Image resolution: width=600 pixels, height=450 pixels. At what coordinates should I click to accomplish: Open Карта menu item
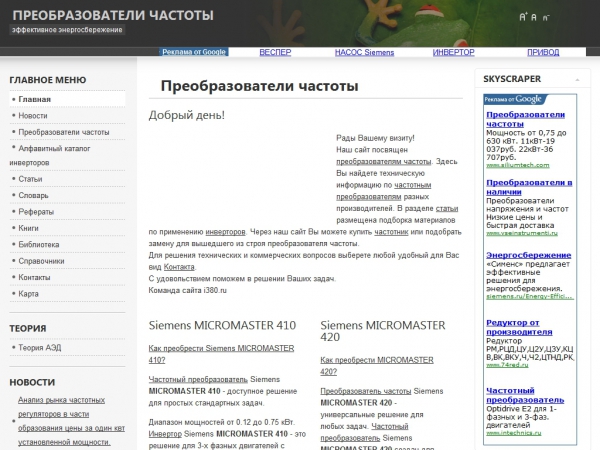coord(67,294)
